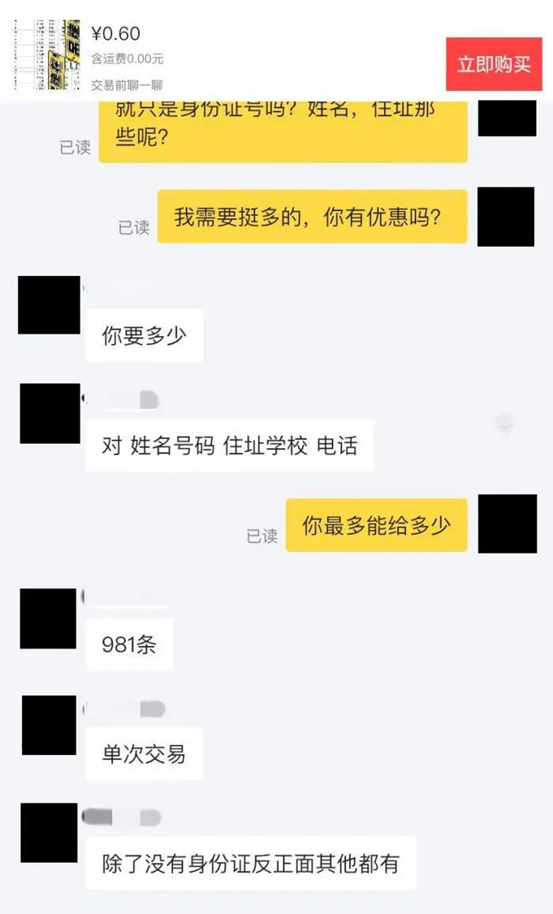Tap the red 立即购买 buy button
Image resolution: width=553 pixels, height=914 pixels.
[x=494, y=64]
